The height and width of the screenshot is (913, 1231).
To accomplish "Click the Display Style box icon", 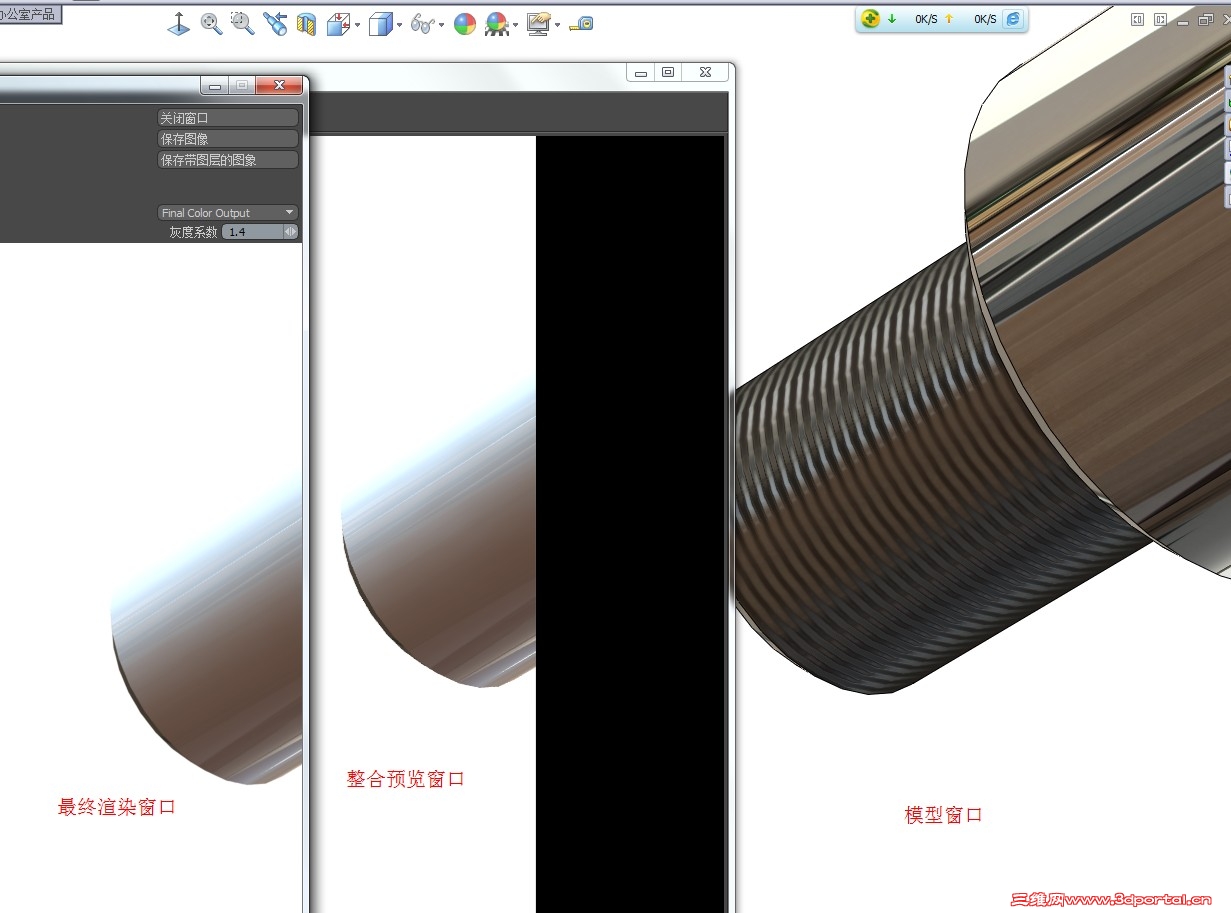I will click(x=380, y=25).
